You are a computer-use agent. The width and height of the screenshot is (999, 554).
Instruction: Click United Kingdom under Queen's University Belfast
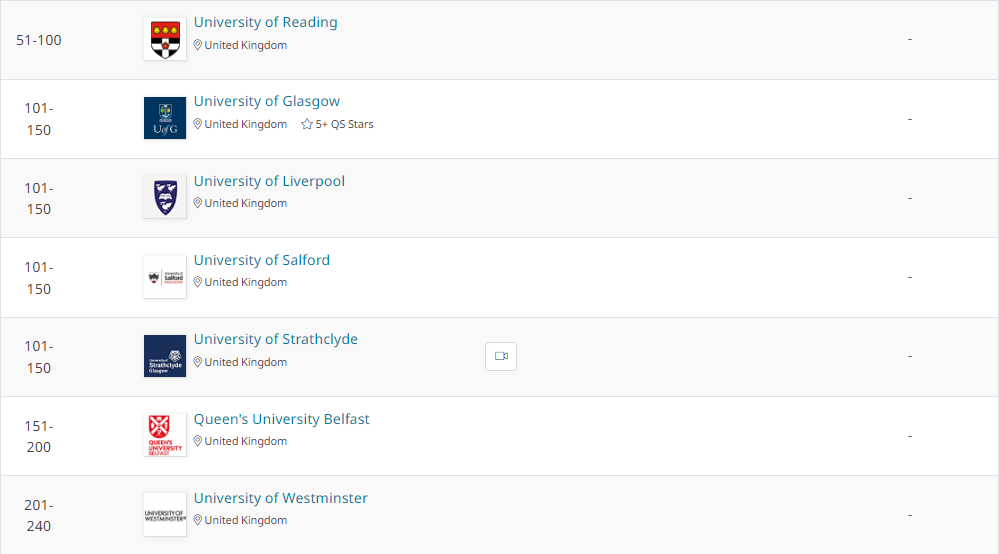coord(245,441)
